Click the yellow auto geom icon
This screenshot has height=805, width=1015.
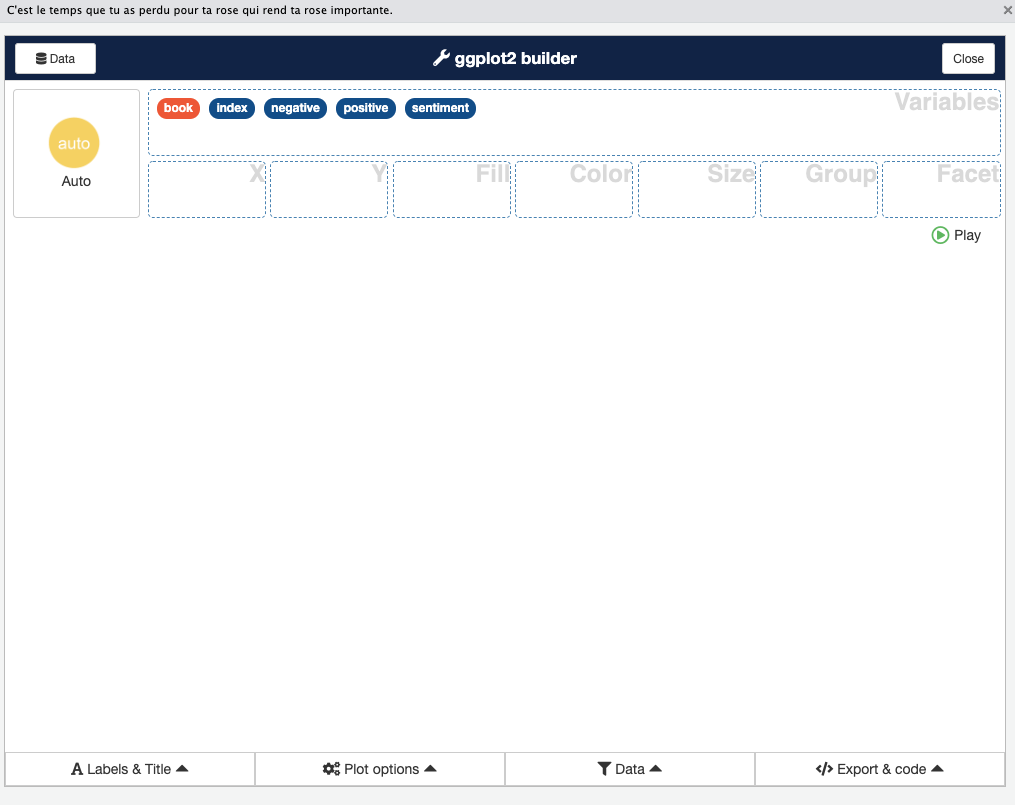(x=74, y=142)
